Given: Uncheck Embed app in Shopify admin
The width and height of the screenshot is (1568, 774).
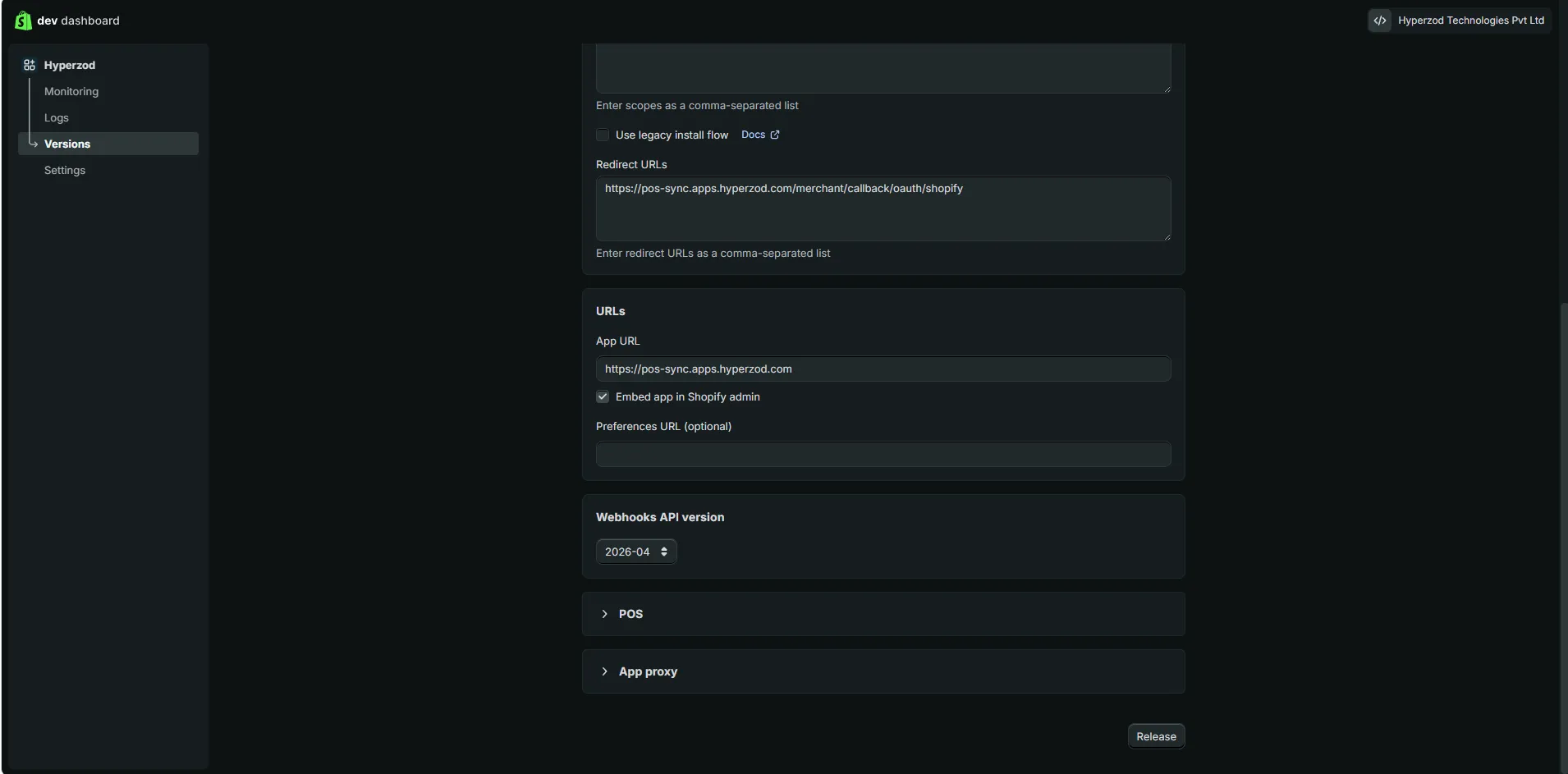Looking at the screenshot, I should [x=603, y=396].
